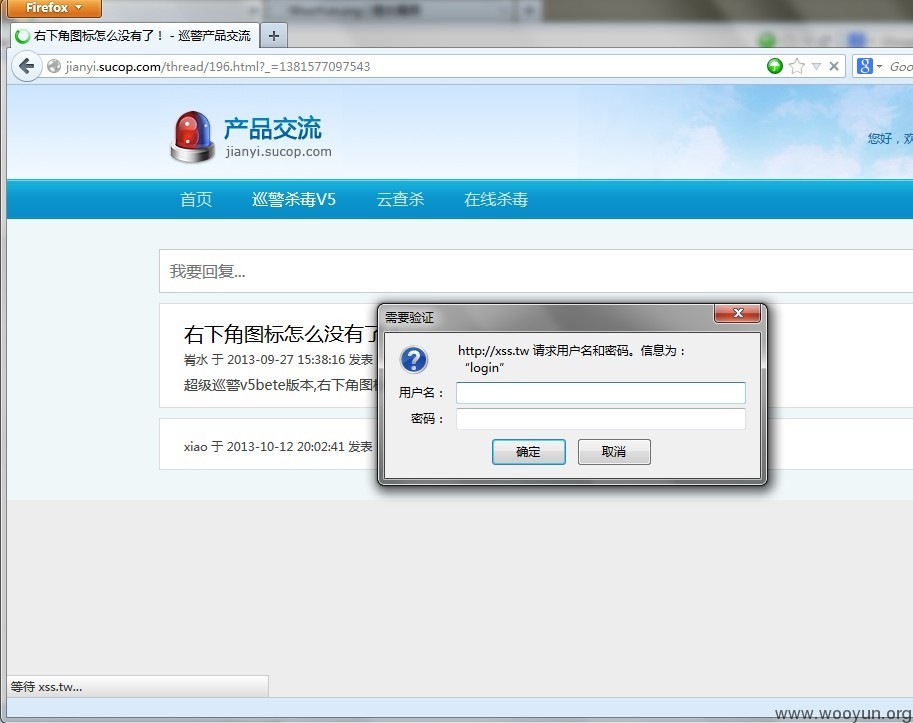Image resolution: width=913 pixels, height=723 pixels.
Task: Click jianyi.sucop.com text under logo
Action: click(278, 152)
